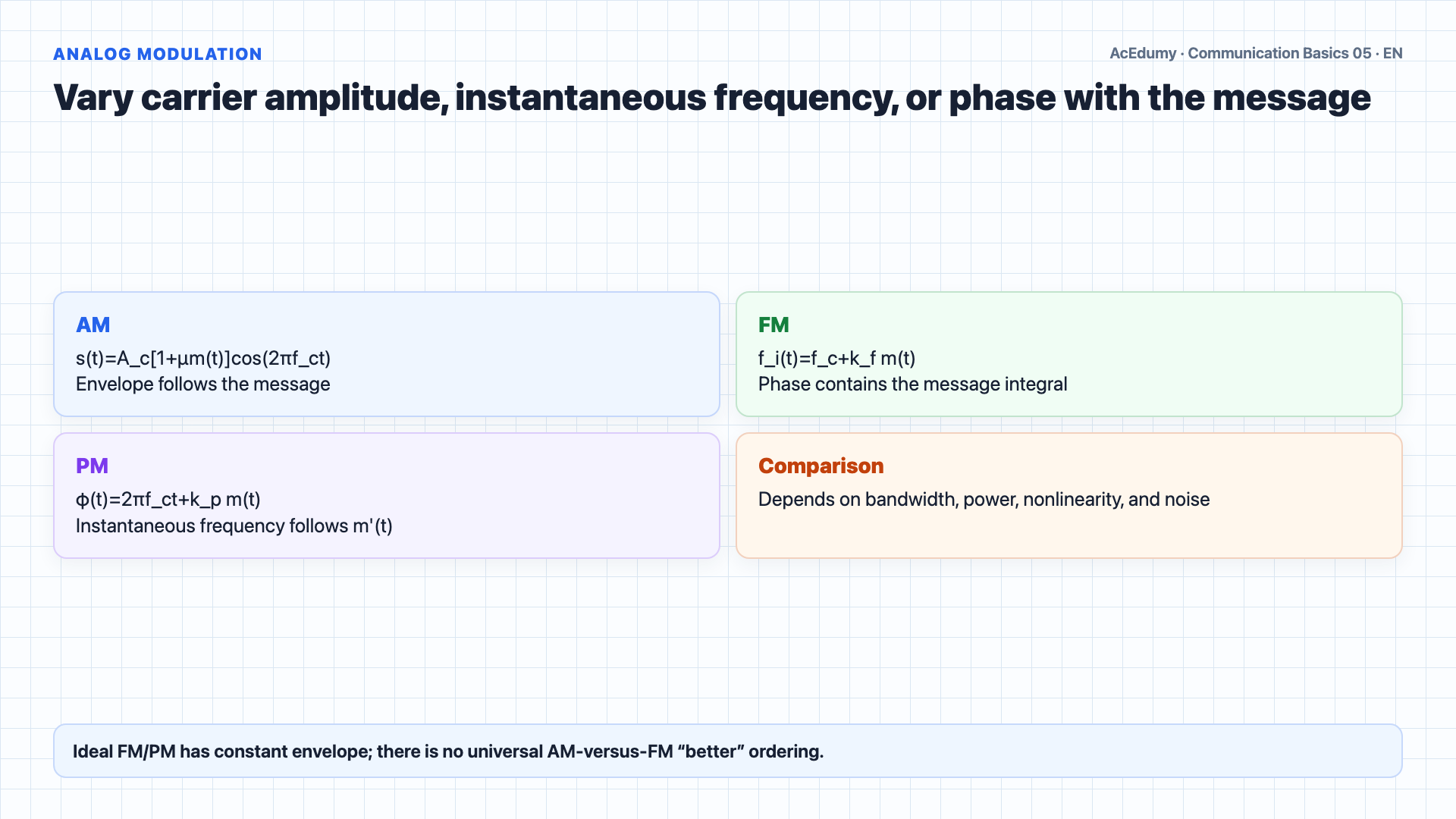Click 'Envelope follows the message' text
Screen dimensions: 1456x819
pyautogui.click(x=203, y=384)
